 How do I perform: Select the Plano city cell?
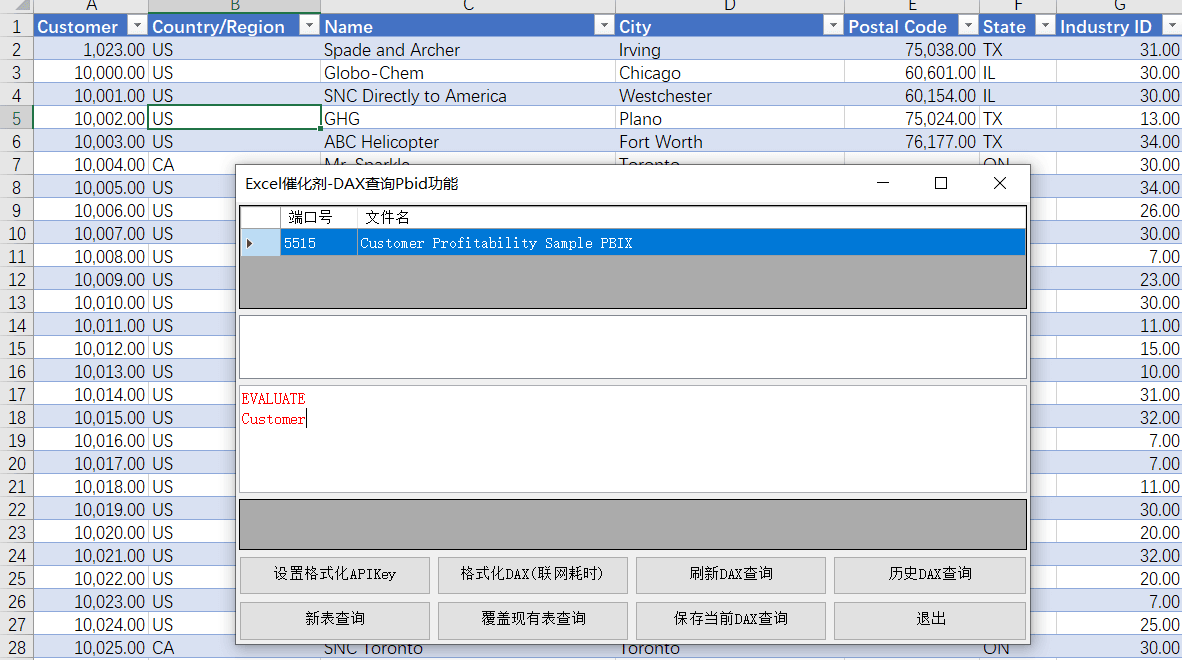[730, 118]
